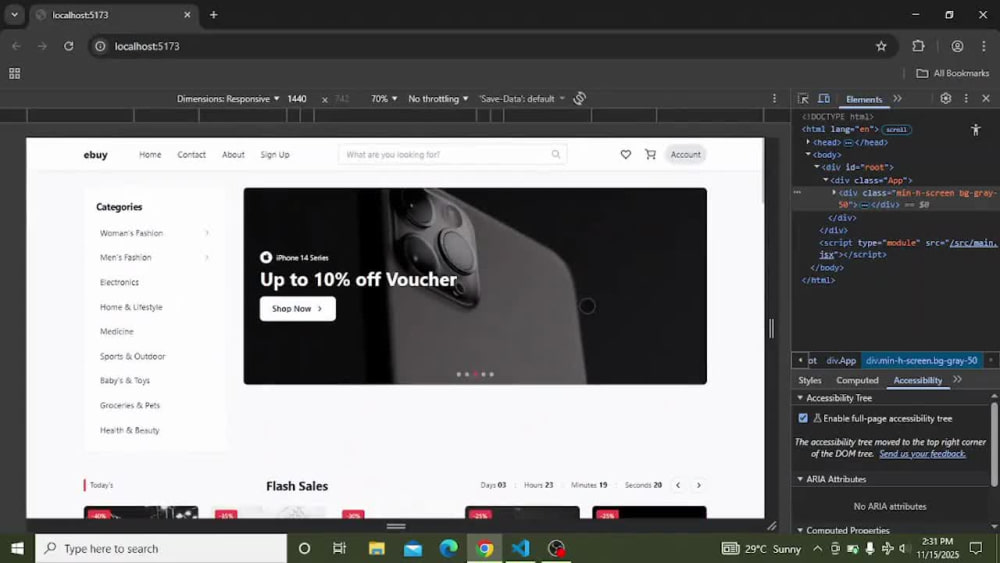Click the DevTools inspect element icon
Screen dimensions: 1000x563
(x=803, y=99)
